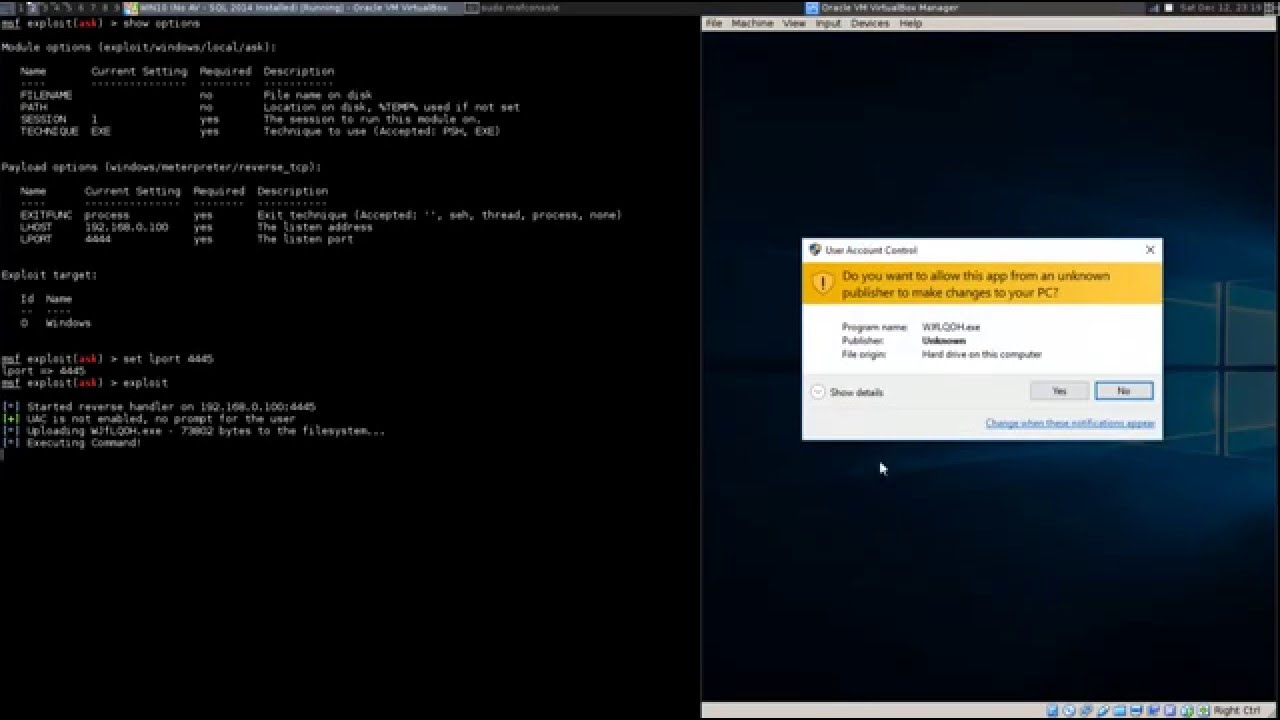Click 'Executing Command!' terminal line
Viewport: 1280px width, 720px height.
71,443
